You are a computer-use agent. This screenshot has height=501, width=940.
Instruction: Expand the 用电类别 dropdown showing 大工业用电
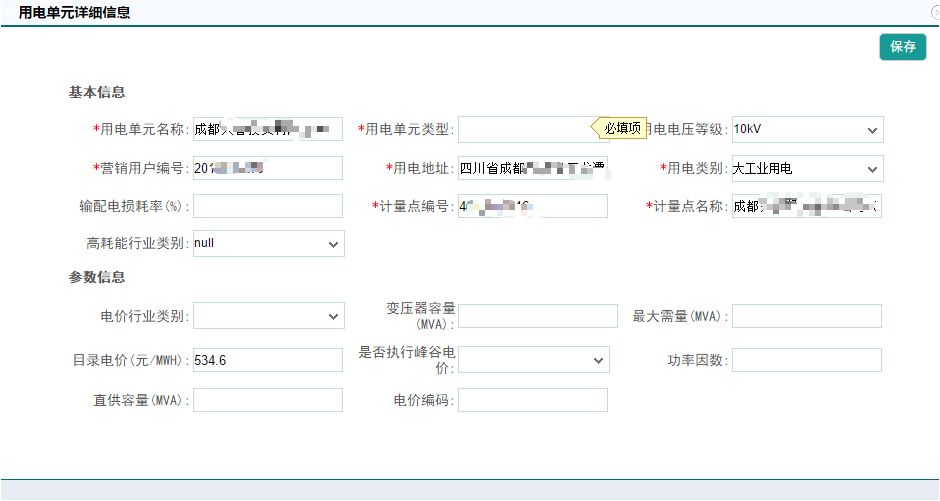(x=807, y=168)
